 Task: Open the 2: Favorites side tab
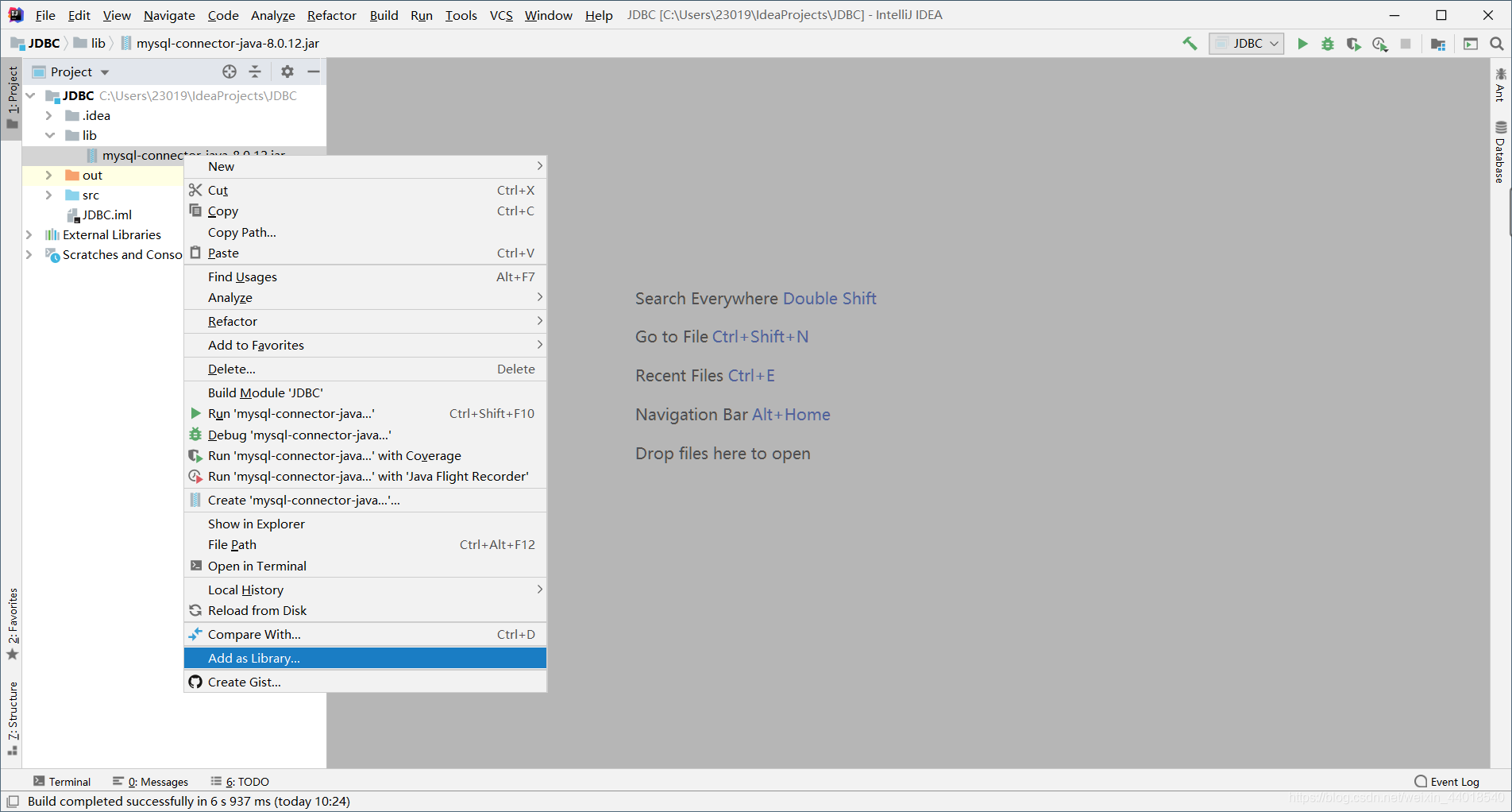click(x=12, y=624)
